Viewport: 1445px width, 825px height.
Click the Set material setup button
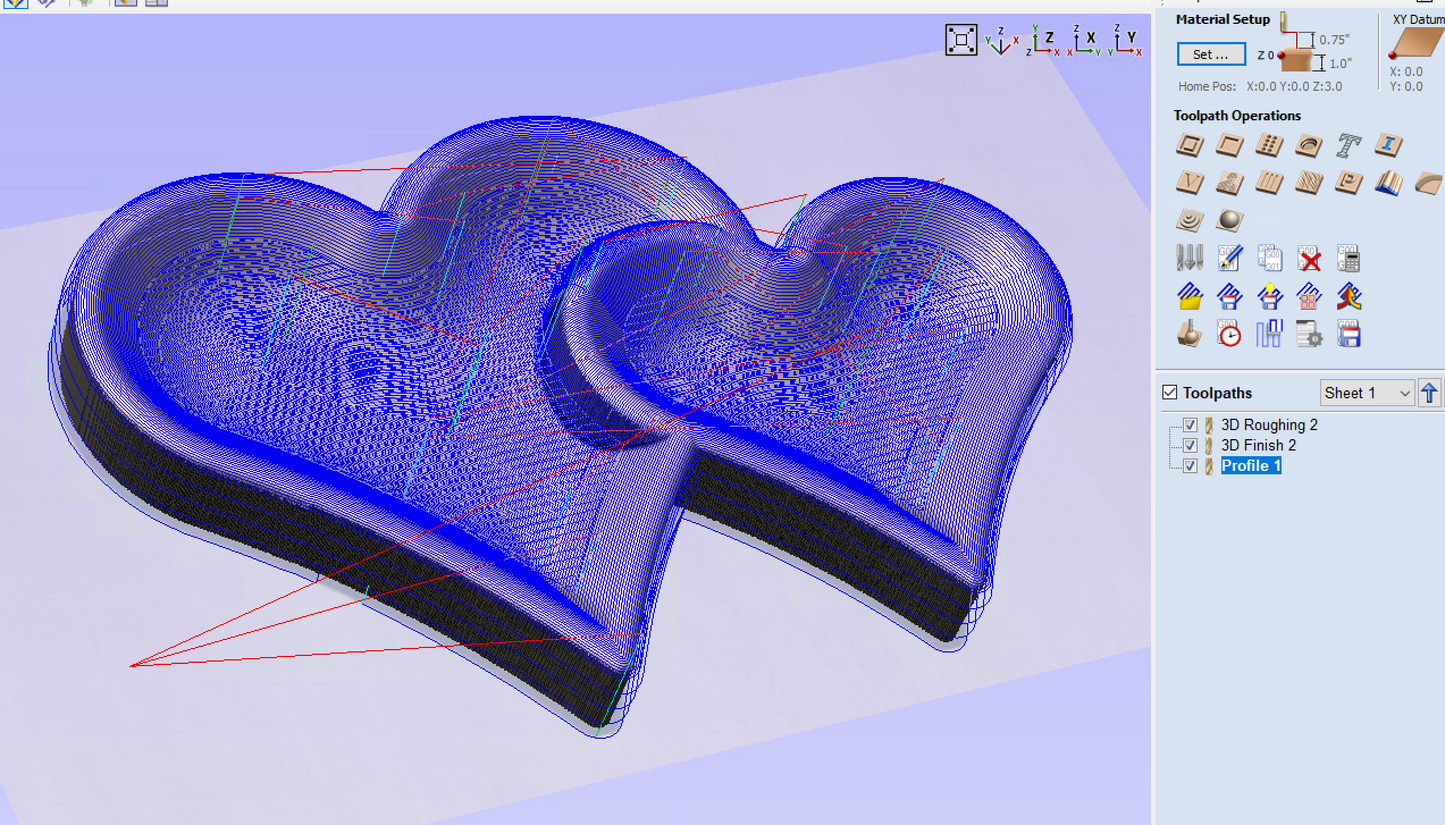(x=1210, y=54)
